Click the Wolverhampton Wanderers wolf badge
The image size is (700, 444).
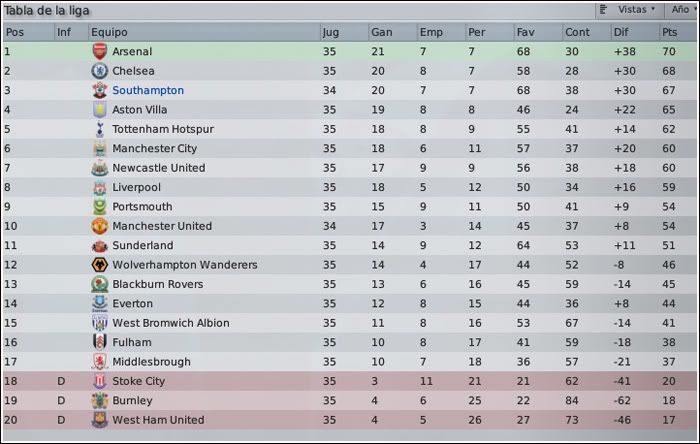pyautogui.click(x=100, y=265)
